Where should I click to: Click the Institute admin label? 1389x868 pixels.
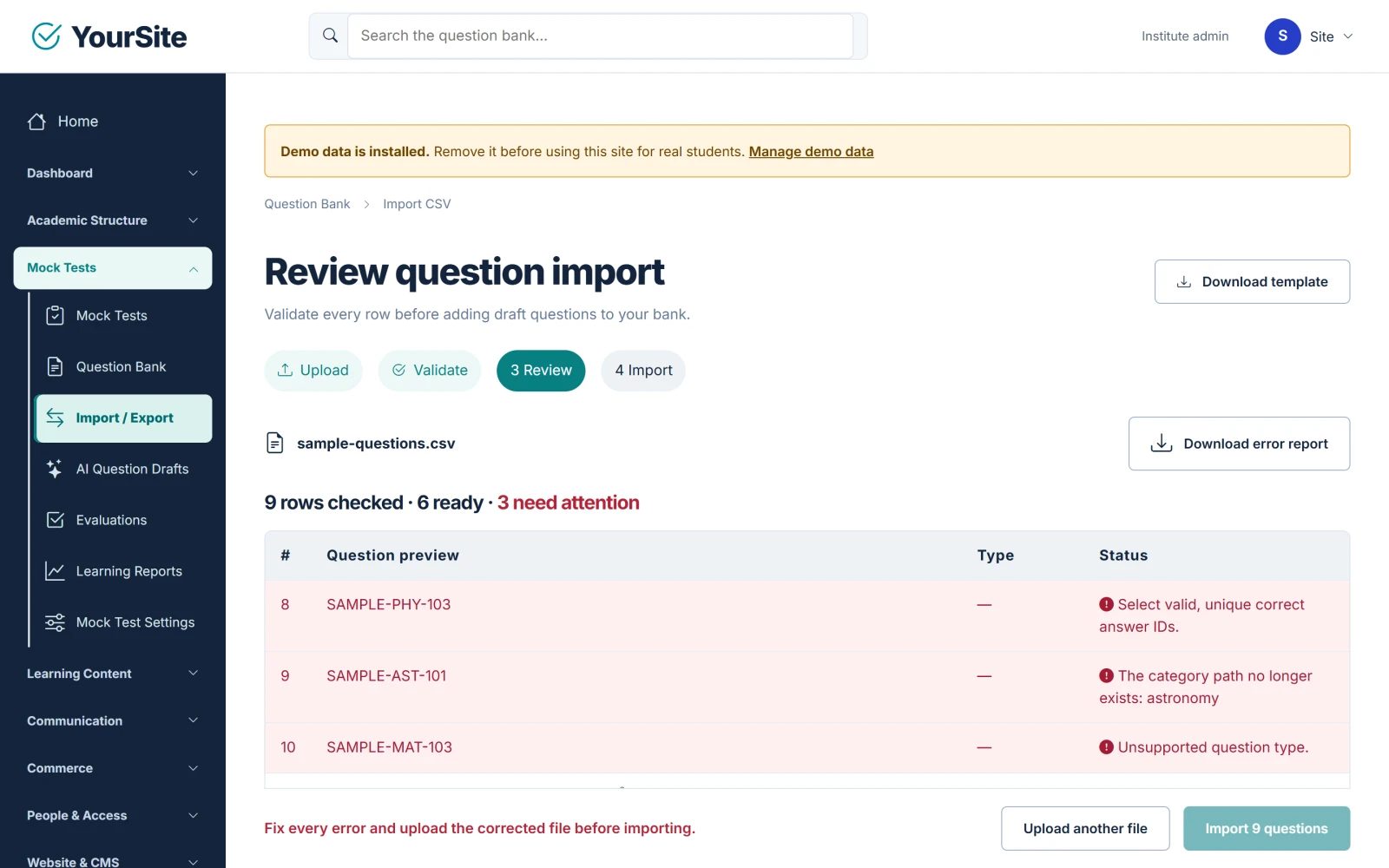click(x=1185, y=36)
